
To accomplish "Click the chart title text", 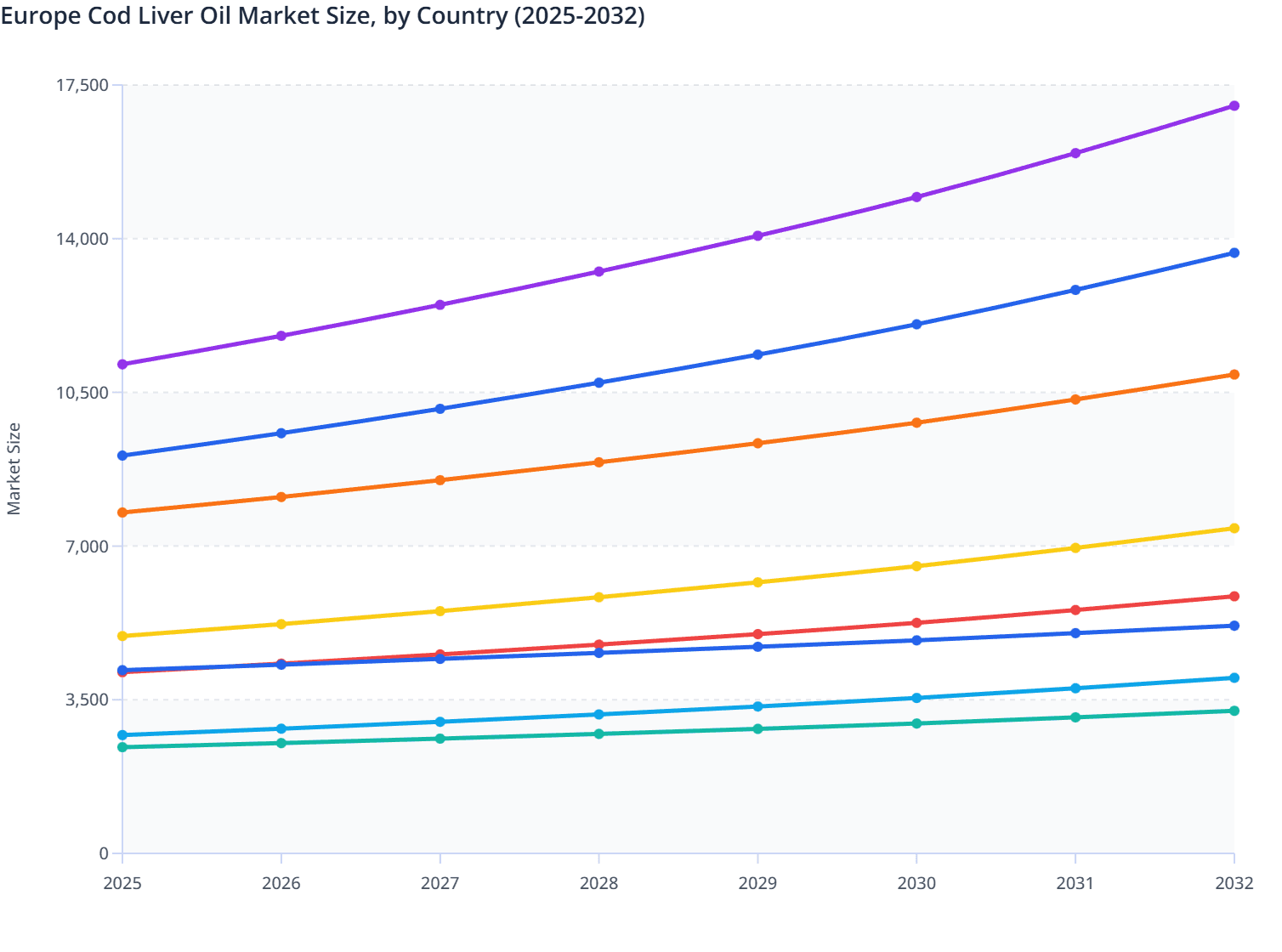I will click(323, 15).
